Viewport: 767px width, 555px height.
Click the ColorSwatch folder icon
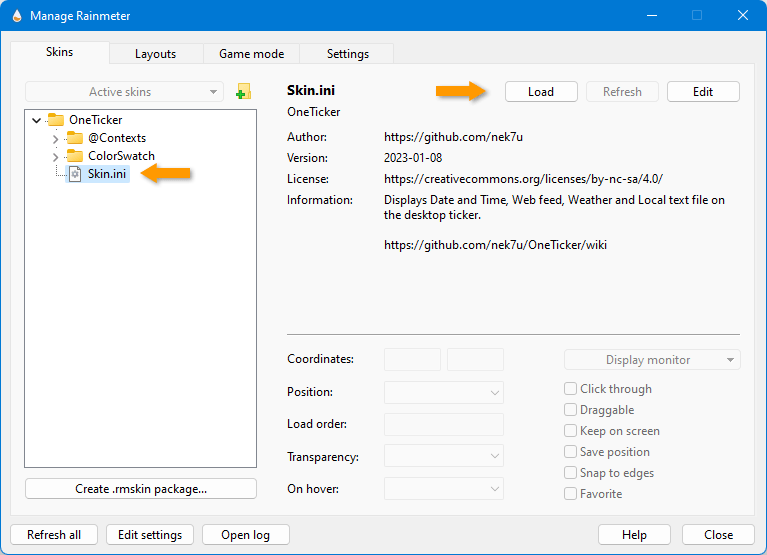pos(75,156)
